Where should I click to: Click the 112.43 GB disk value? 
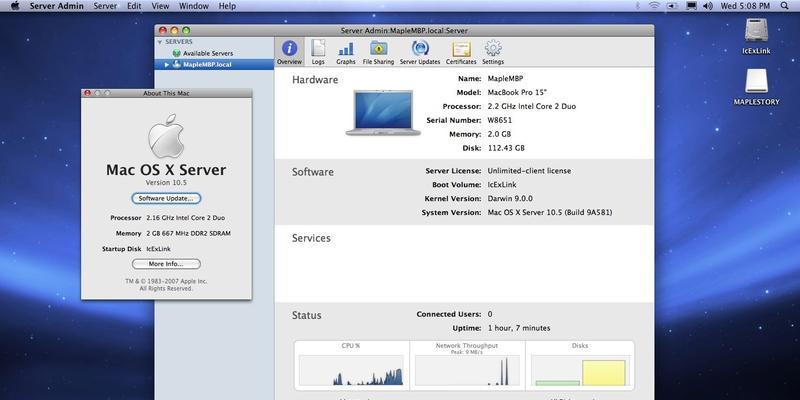506,148
